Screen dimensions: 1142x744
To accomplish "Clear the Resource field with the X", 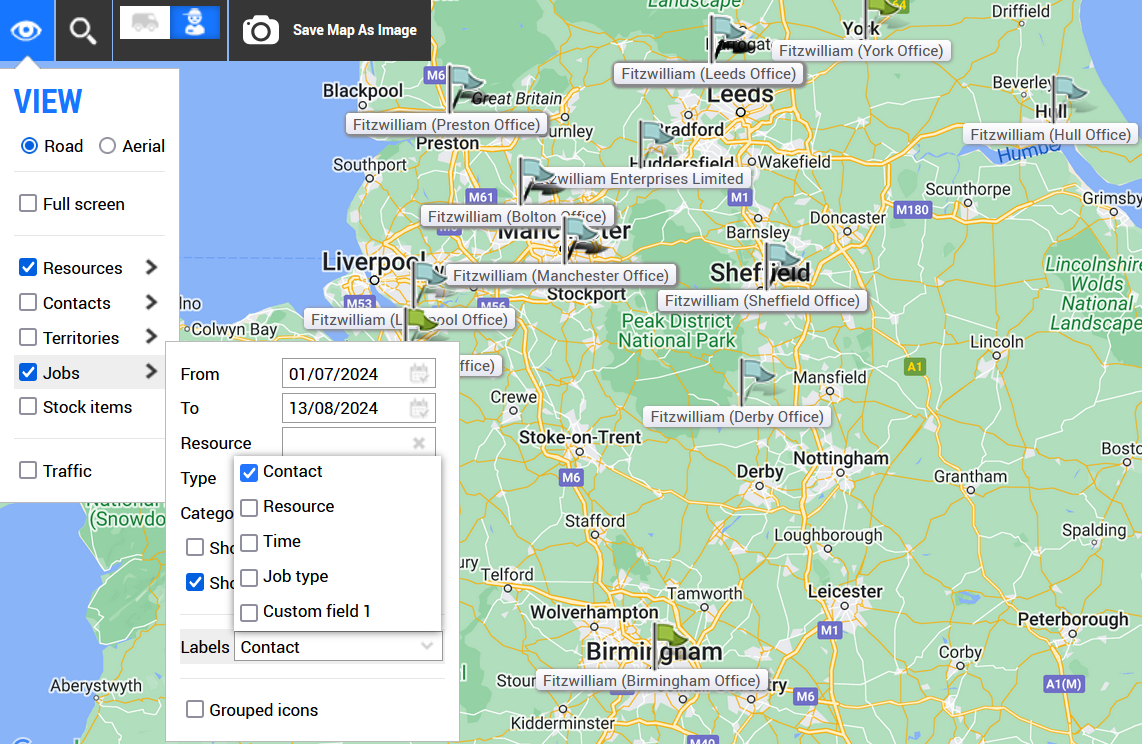I will tap(419, 443).
